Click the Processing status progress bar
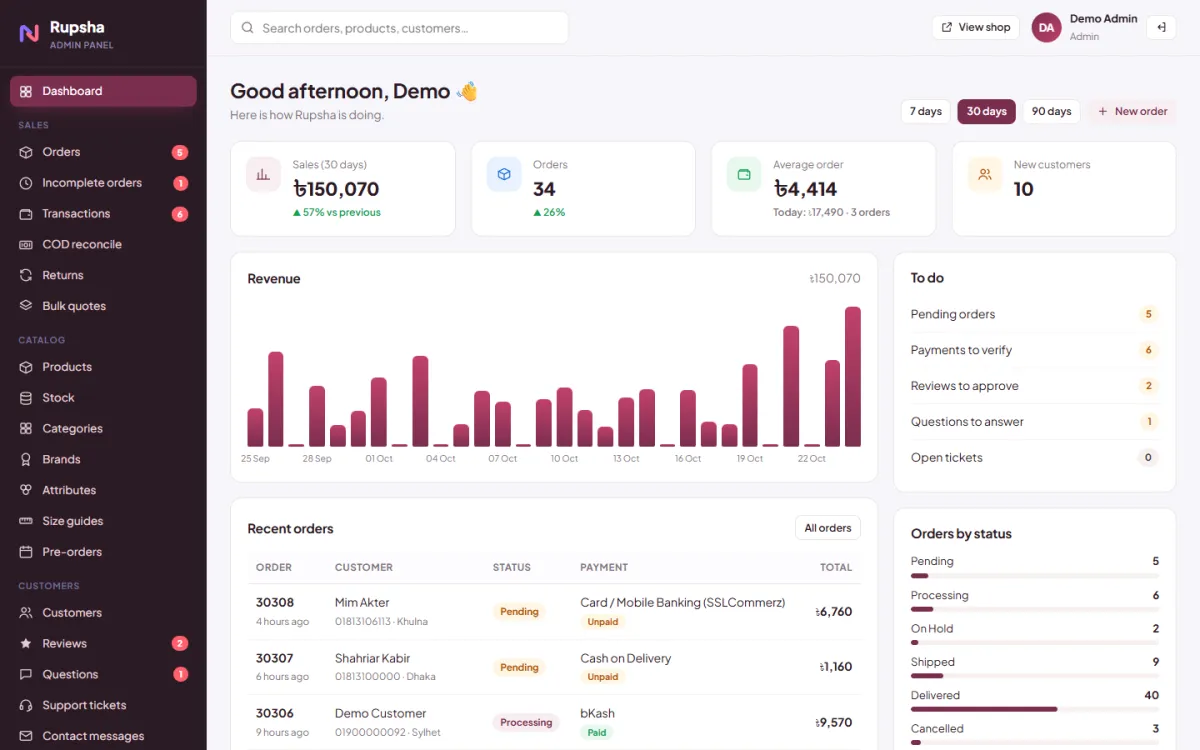This screenshot has height=750, width=1200. coord(1034,609)
